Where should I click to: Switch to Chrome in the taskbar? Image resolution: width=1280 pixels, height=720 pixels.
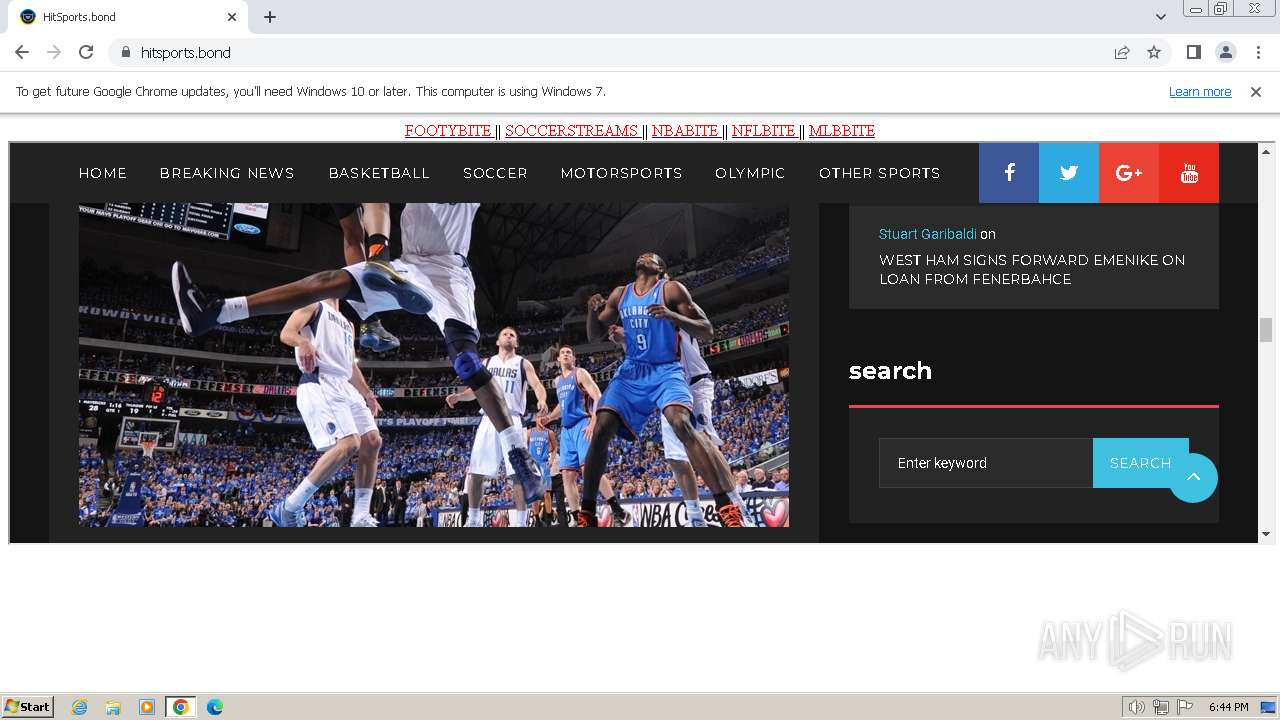coord(181,707)
